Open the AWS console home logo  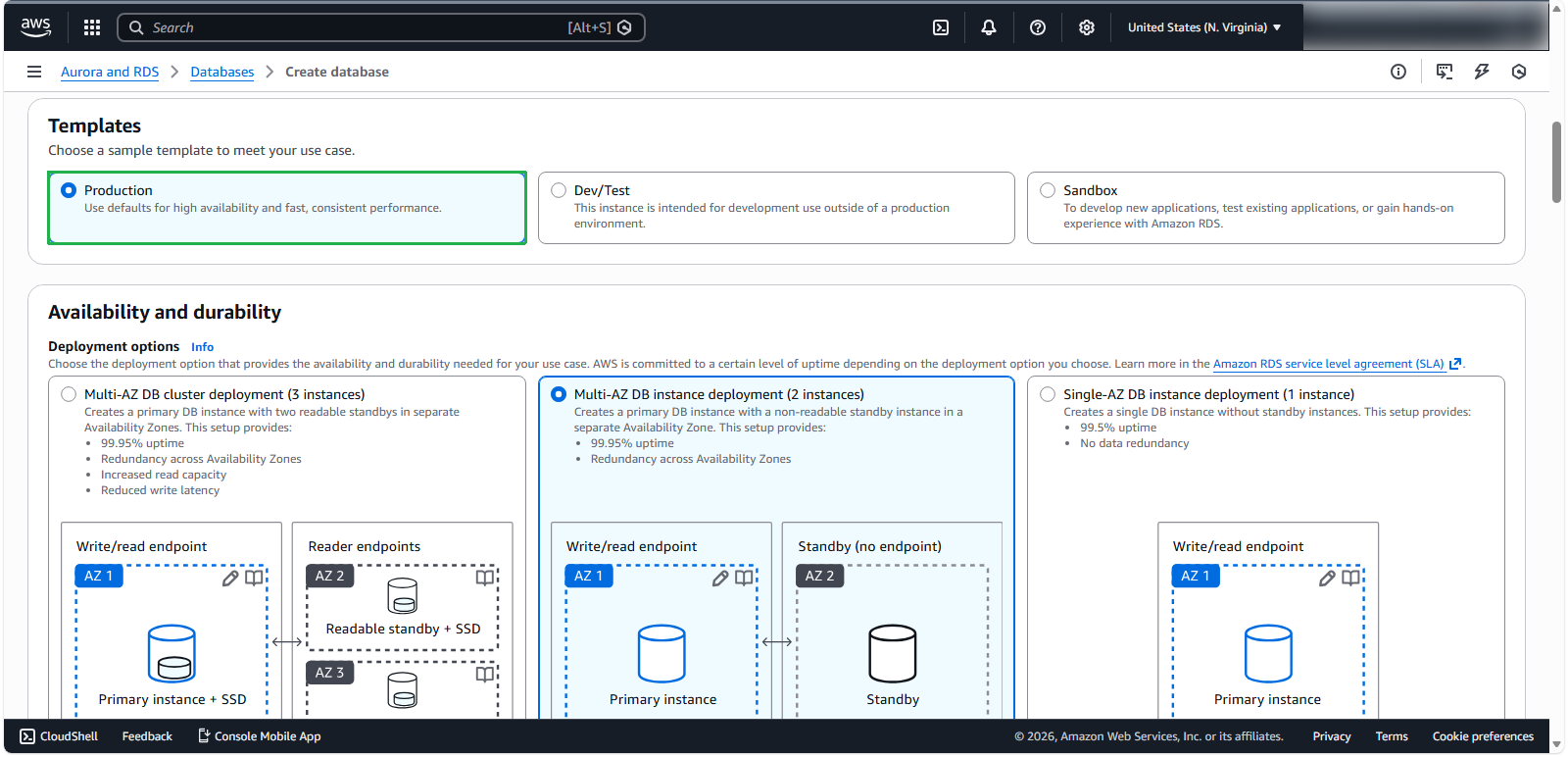[36, 27]
